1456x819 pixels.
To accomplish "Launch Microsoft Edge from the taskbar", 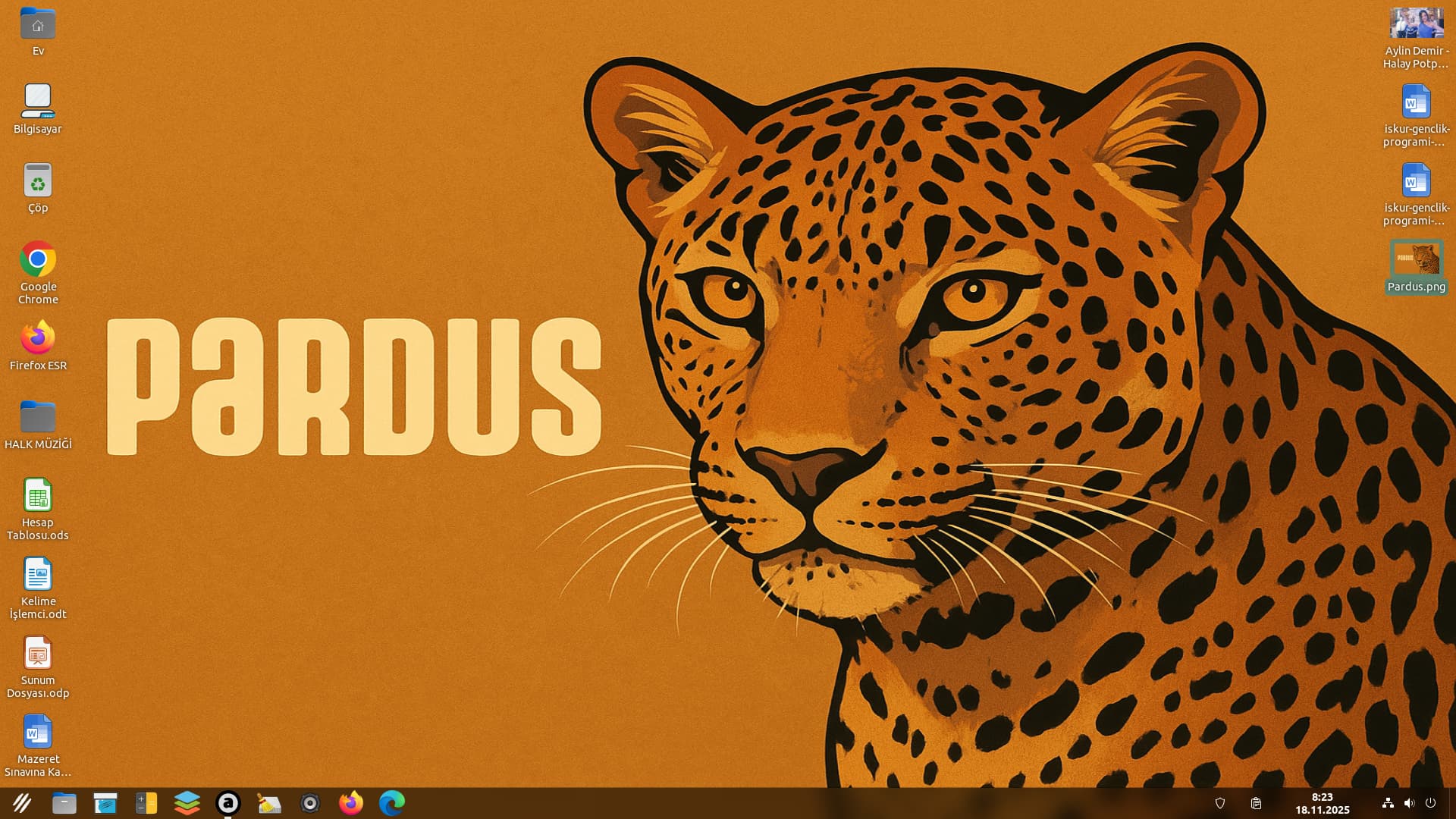I will pyautogui.click(x=392, y=803).
